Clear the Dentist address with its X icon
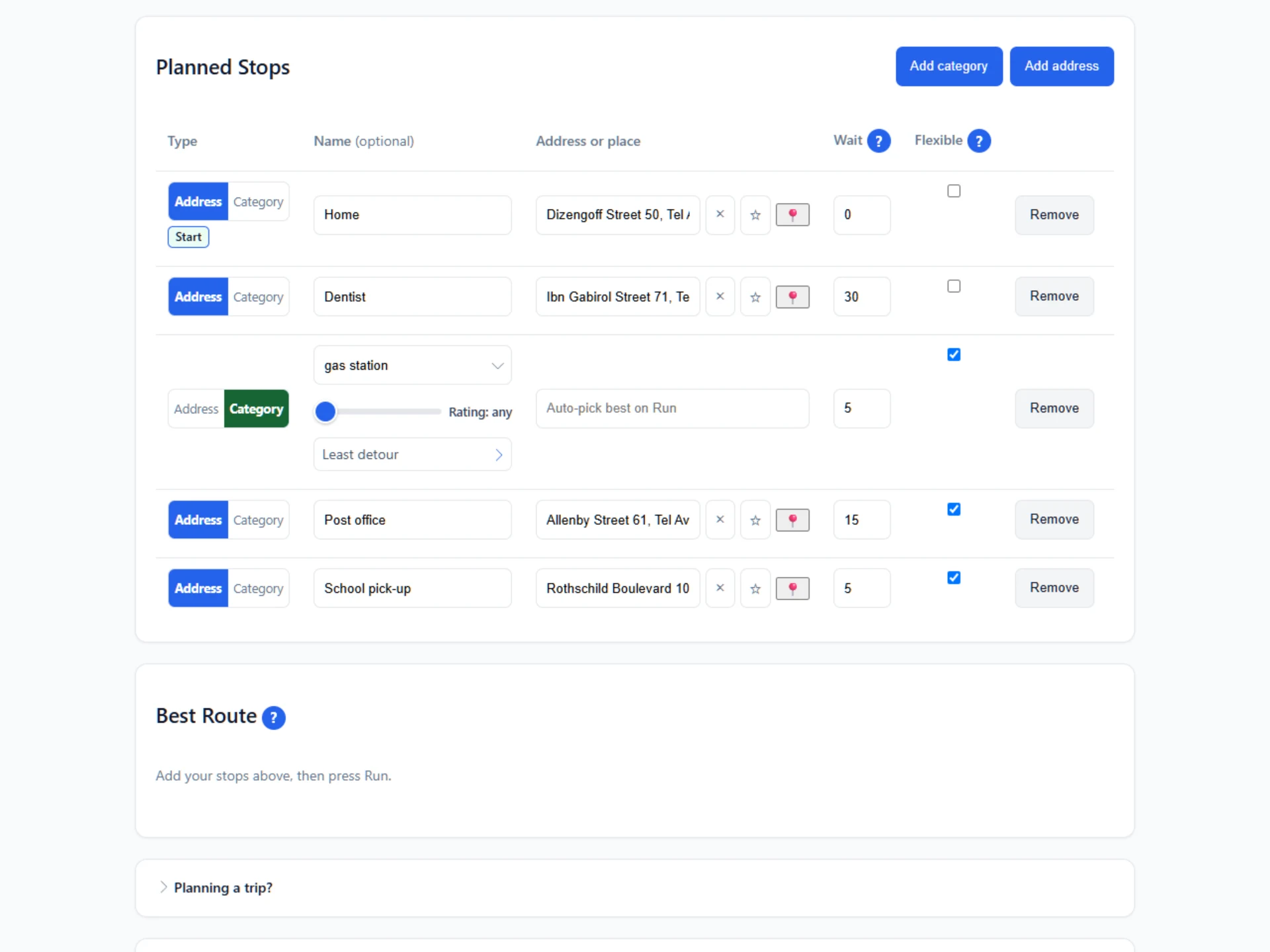 [720, 297]
